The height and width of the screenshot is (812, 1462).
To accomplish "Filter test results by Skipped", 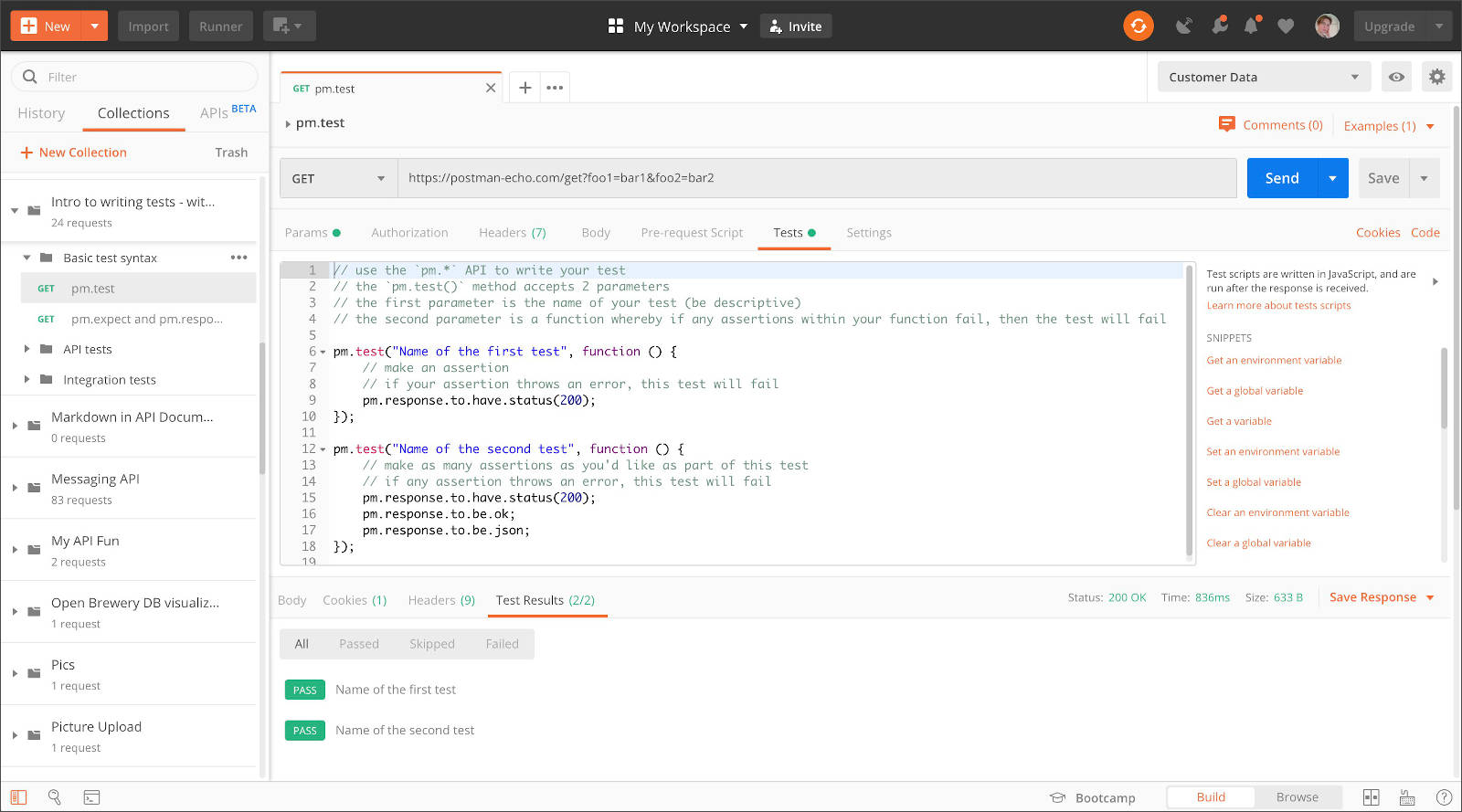I will coord(432,644).
